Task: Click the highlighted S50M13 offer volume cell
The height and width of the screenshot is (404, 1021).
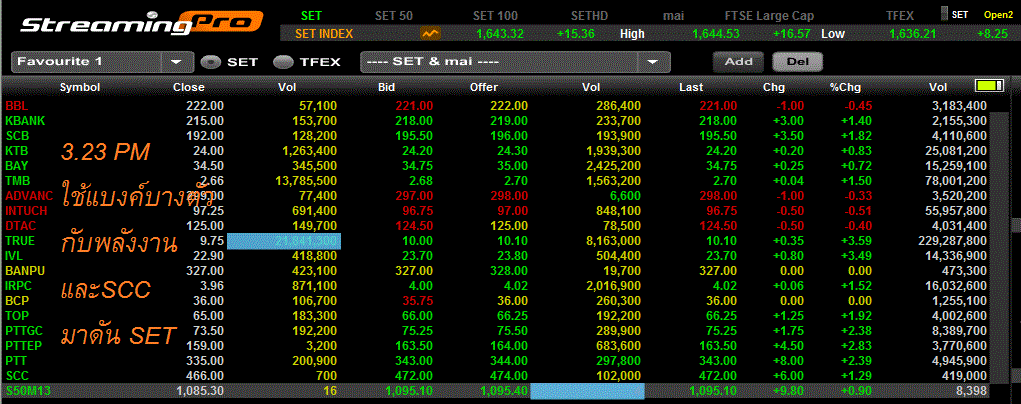Action: (x=587, y=391)
